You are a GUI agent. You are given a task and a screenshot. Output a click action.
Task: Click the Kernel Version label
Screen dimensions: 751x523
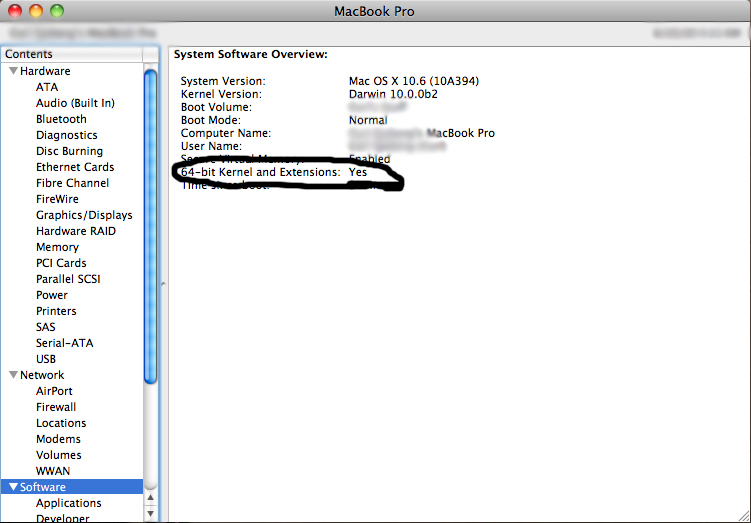pos(221,94)
